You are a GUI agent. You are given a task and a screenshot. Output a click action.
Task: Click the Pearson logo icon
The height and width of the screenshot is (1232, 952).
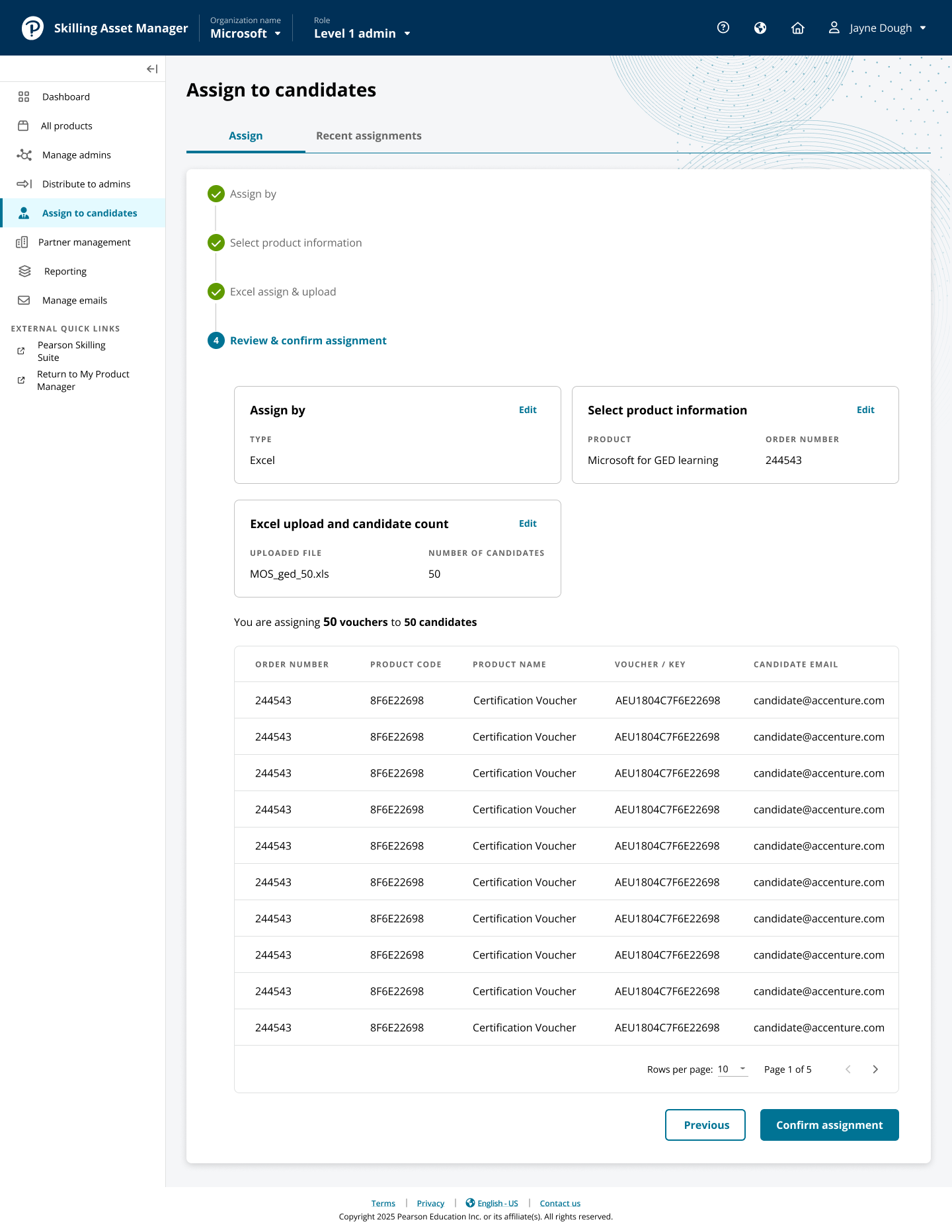[x=32, y=28]
